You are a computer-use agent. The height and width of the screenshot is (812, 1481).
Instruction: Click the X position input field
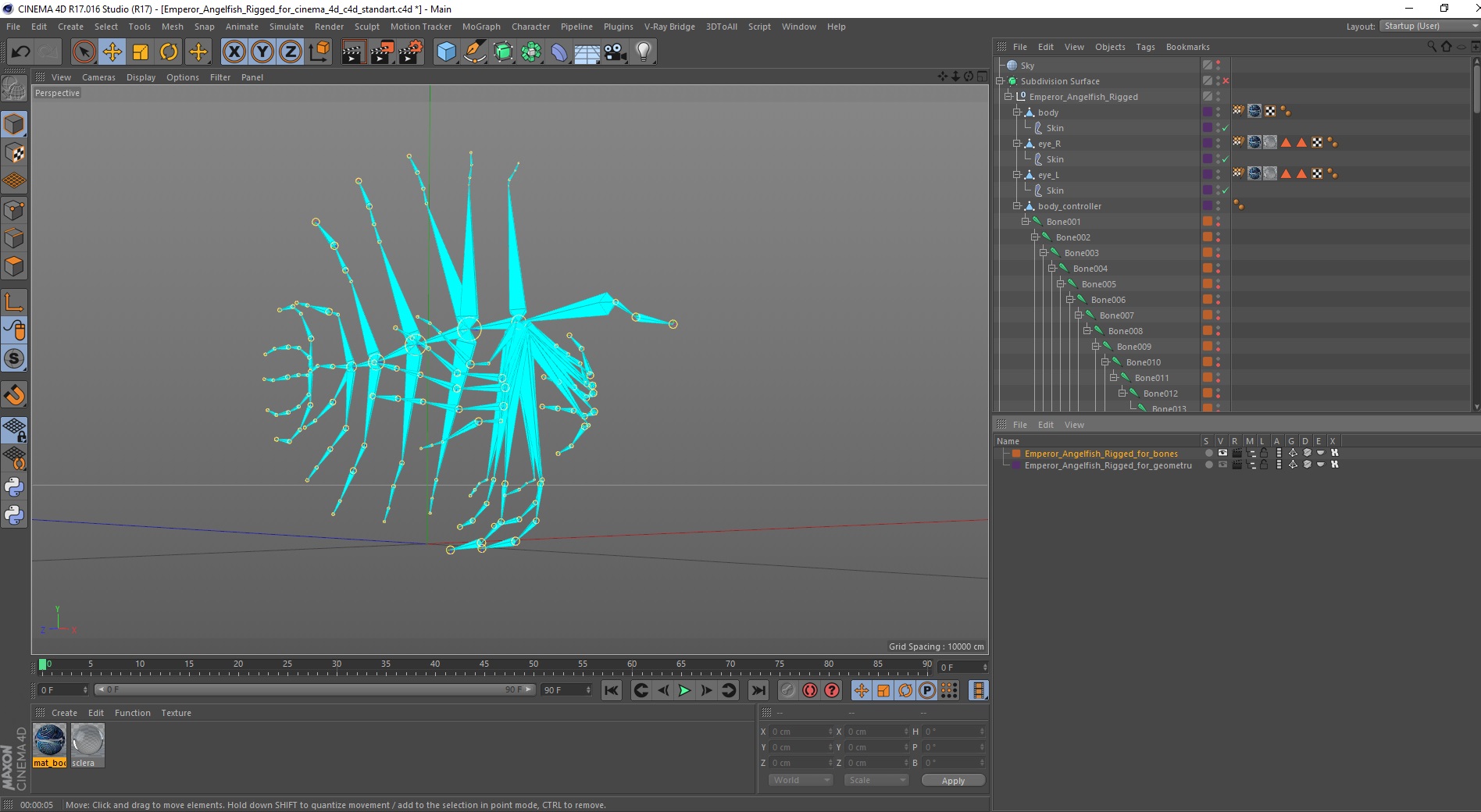801,732
